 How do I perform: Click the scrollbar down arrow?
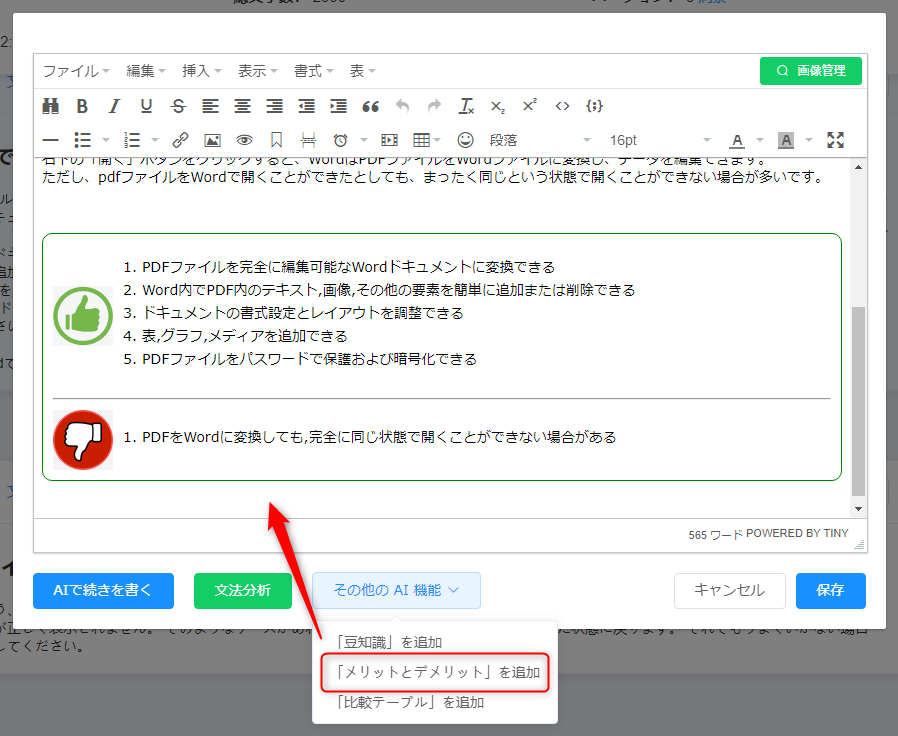pyautogui.click(x=858, y=509)
